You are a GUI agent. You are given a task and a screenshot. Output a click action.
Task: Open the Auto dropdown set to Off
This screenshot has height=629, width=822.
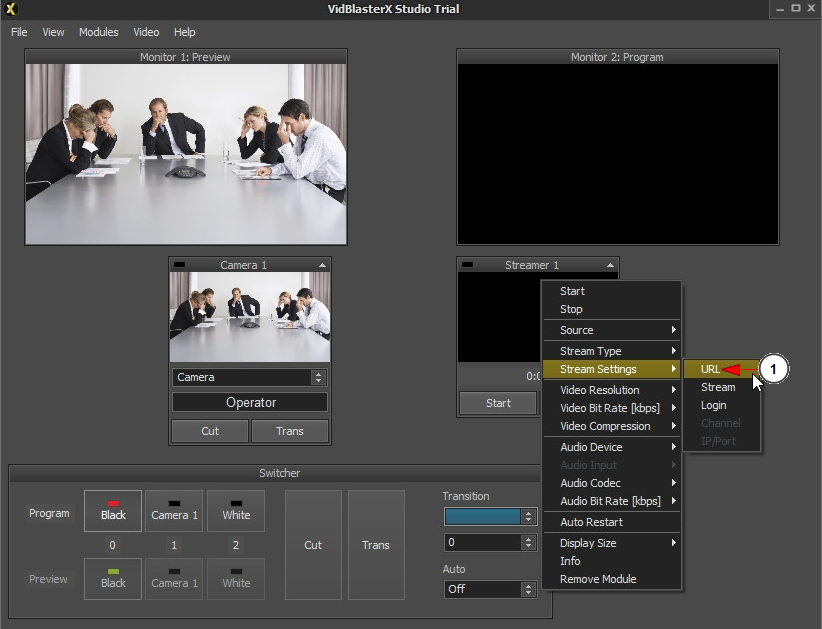tap(490, 589)
